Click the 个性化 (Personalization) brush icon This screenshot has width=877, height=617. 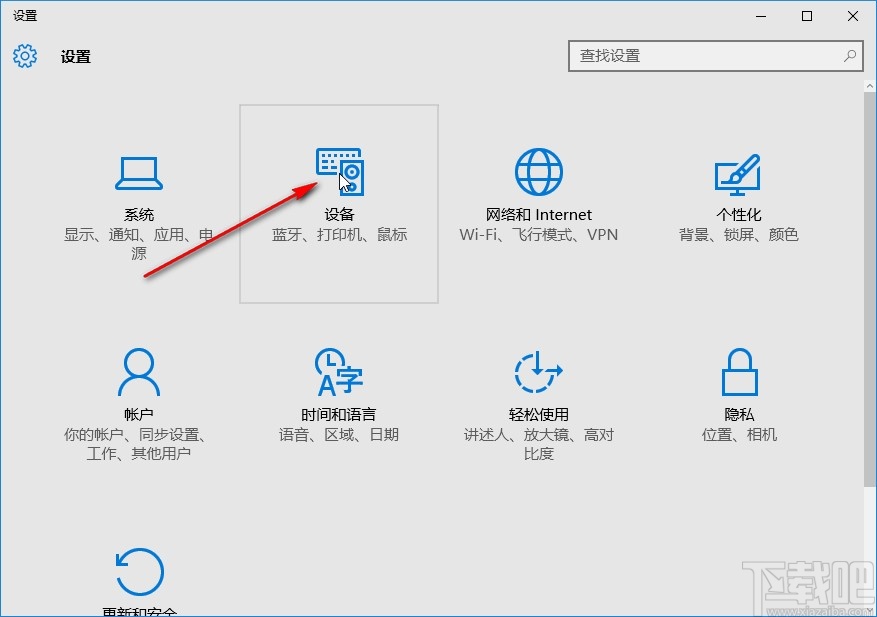738,172
